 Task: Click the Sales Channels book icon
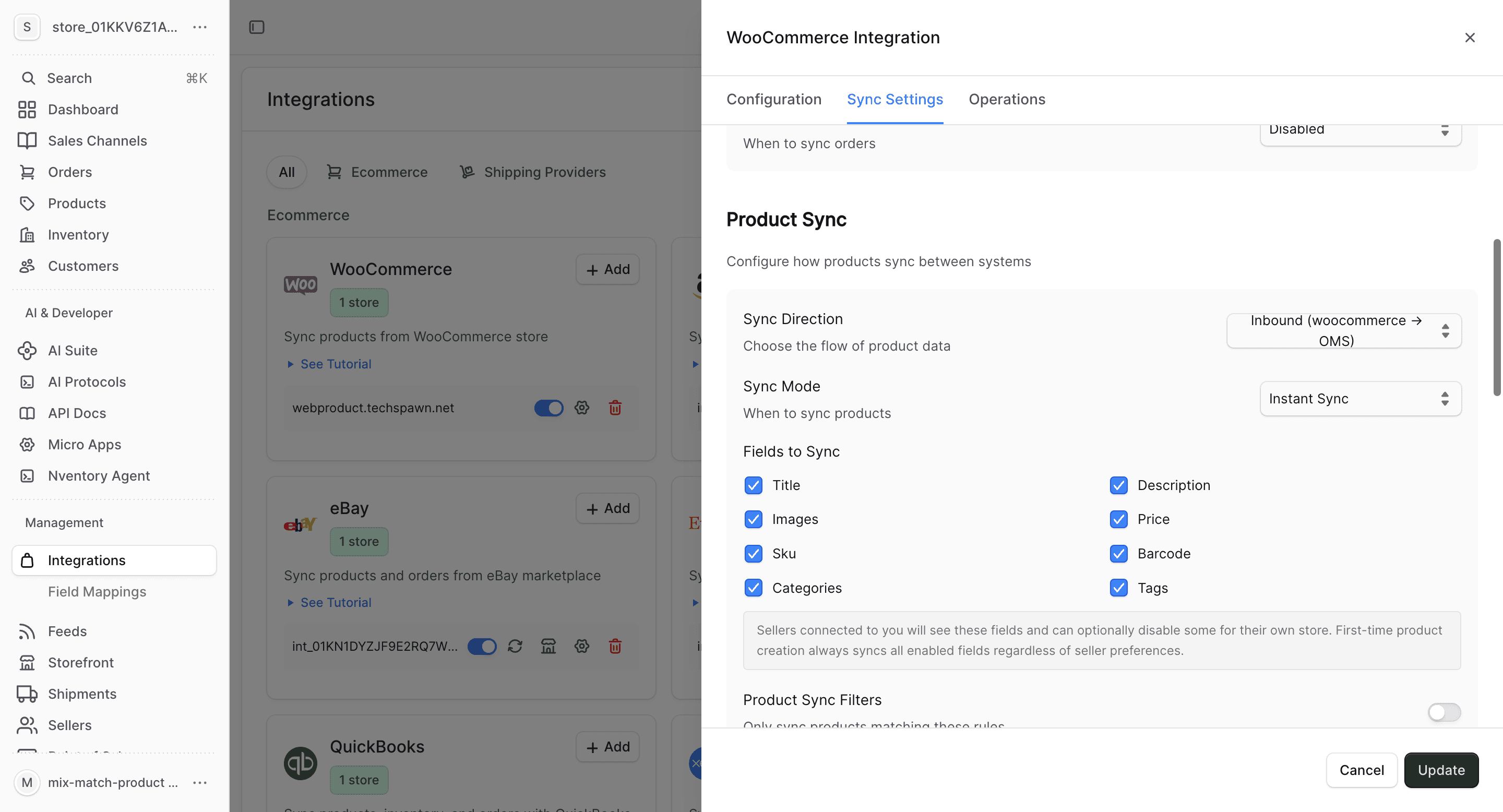coord(27,140)
